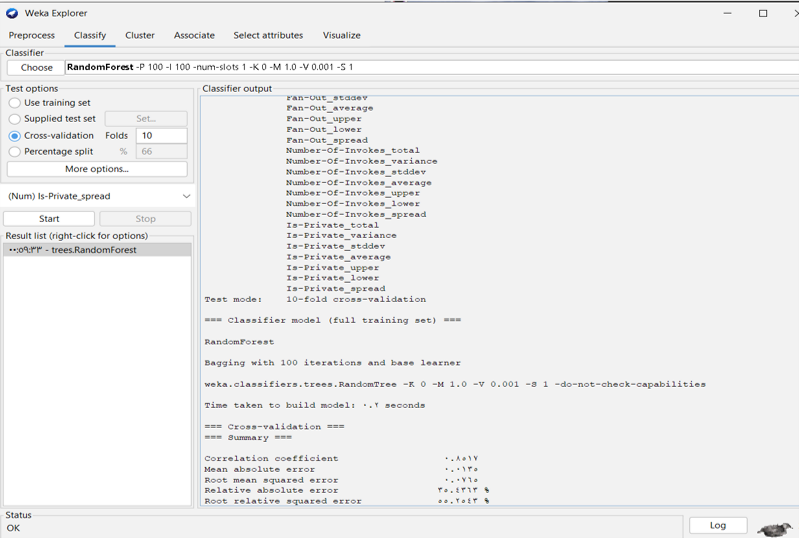Image resolution: width=799 pixels, height=538 pixels.
Task: Click the Is-Private_total line
Action: (x=332, y=225)
